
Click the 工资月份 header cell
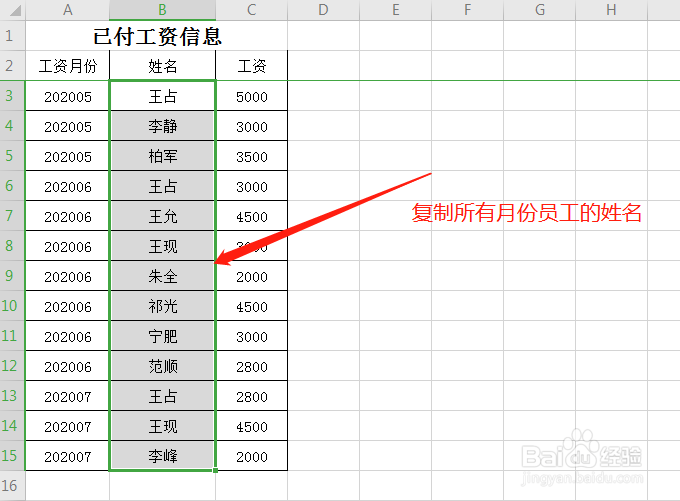point(67,65)
